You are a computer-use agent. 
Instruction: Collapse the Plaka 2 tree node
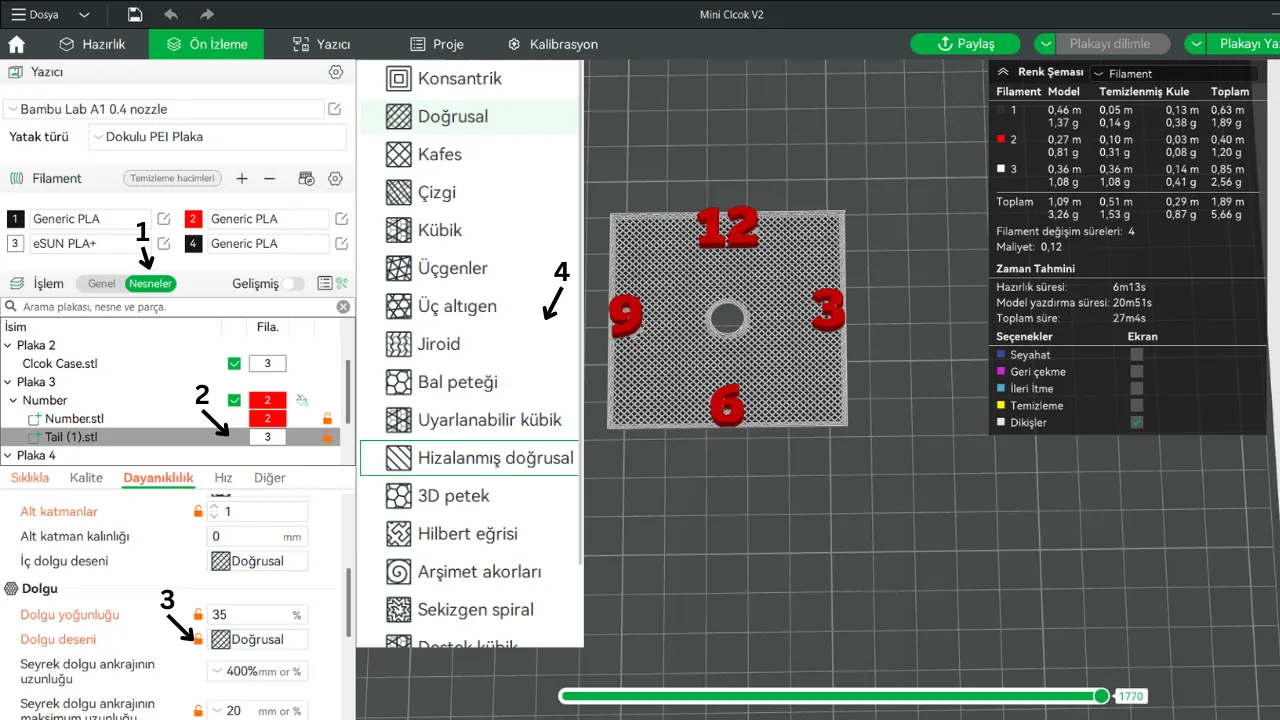[x=9, y=345]
